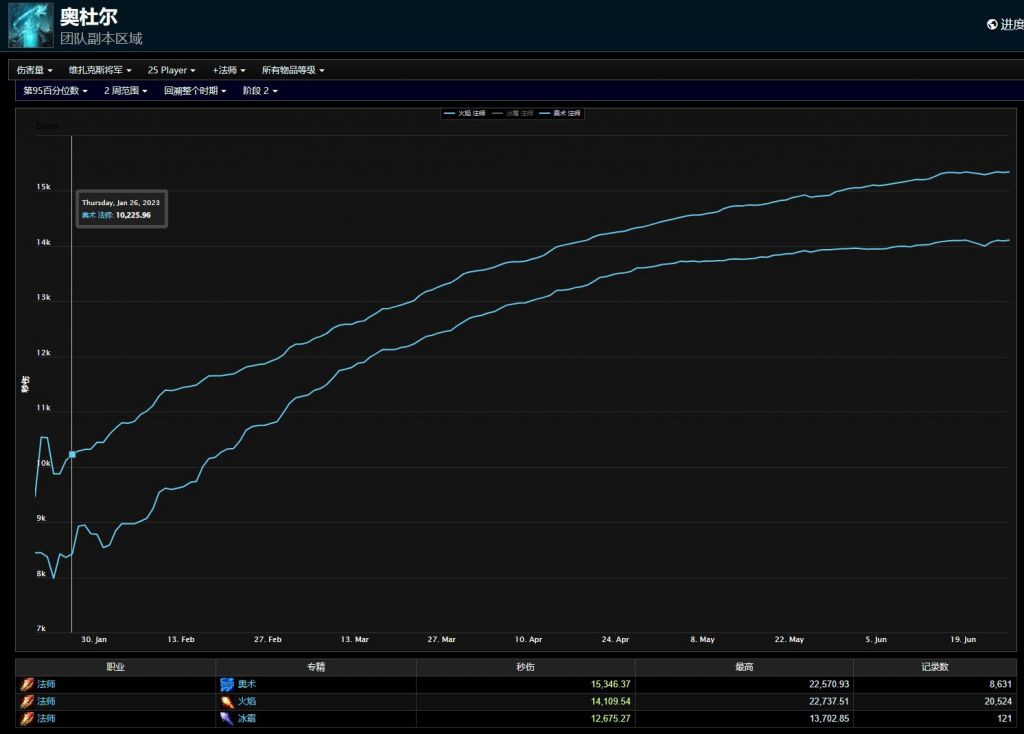Click the Arcane (奥术) spec icon
This screenshot has height=734, width=1024.
(227, 684)
